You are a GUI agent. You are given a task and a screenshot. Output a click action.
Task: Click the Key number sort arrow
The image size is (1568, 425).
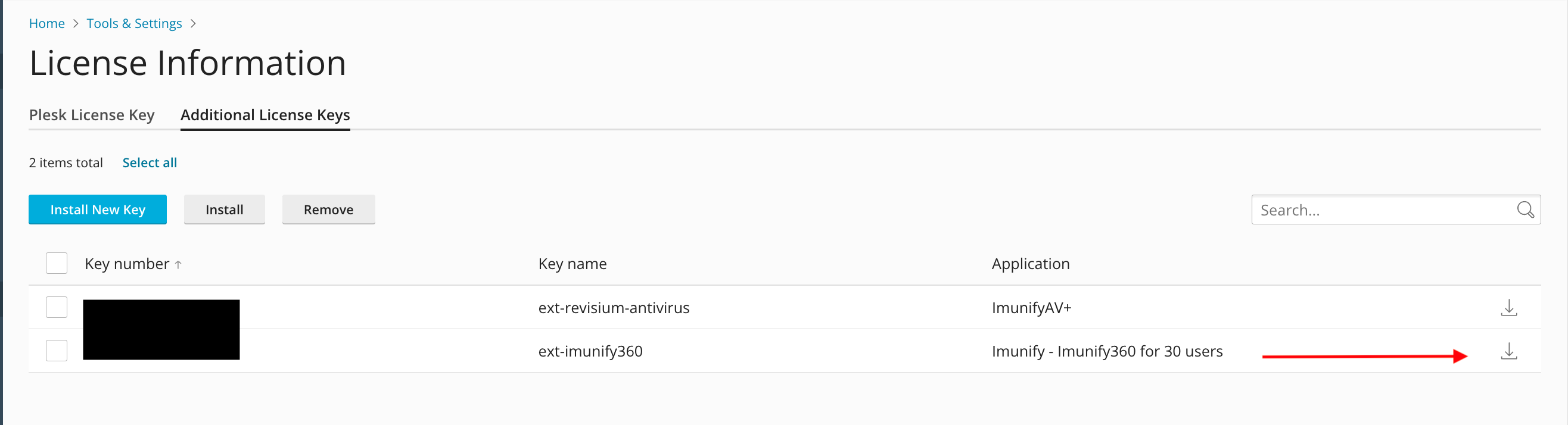[x=178, y=264]
